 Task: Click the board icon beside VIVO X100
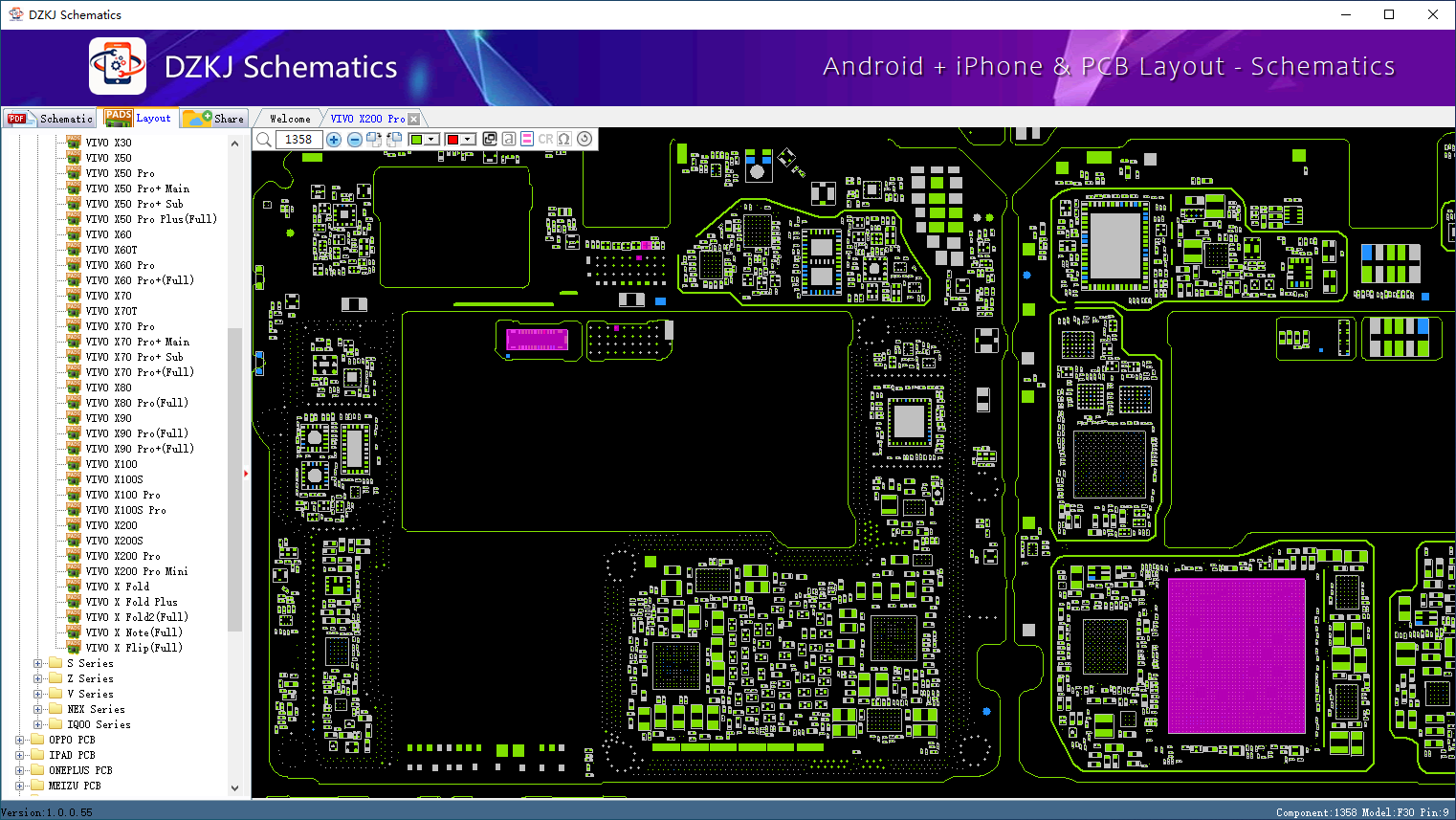click(74, 464)
